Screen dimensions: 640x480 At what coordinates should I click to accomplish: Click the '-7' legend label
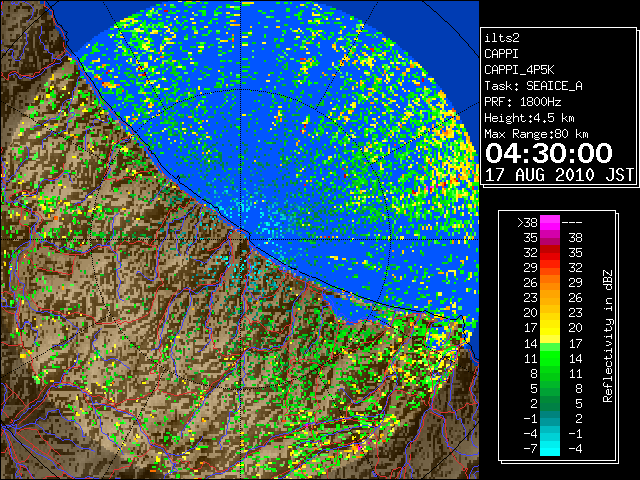pos(531,449)
